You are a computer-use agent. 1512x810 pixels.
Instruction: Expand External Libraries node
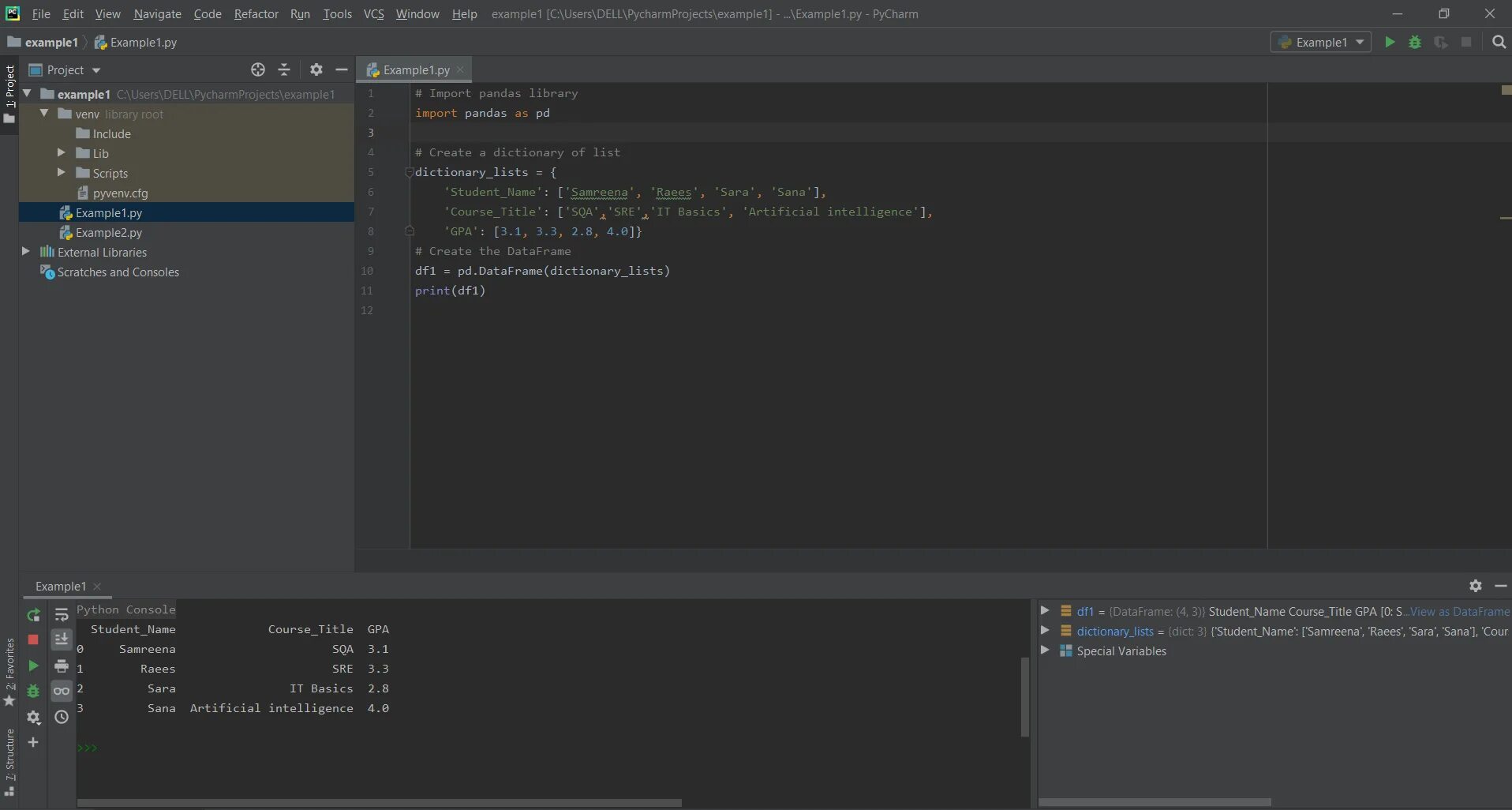point(25,251)
